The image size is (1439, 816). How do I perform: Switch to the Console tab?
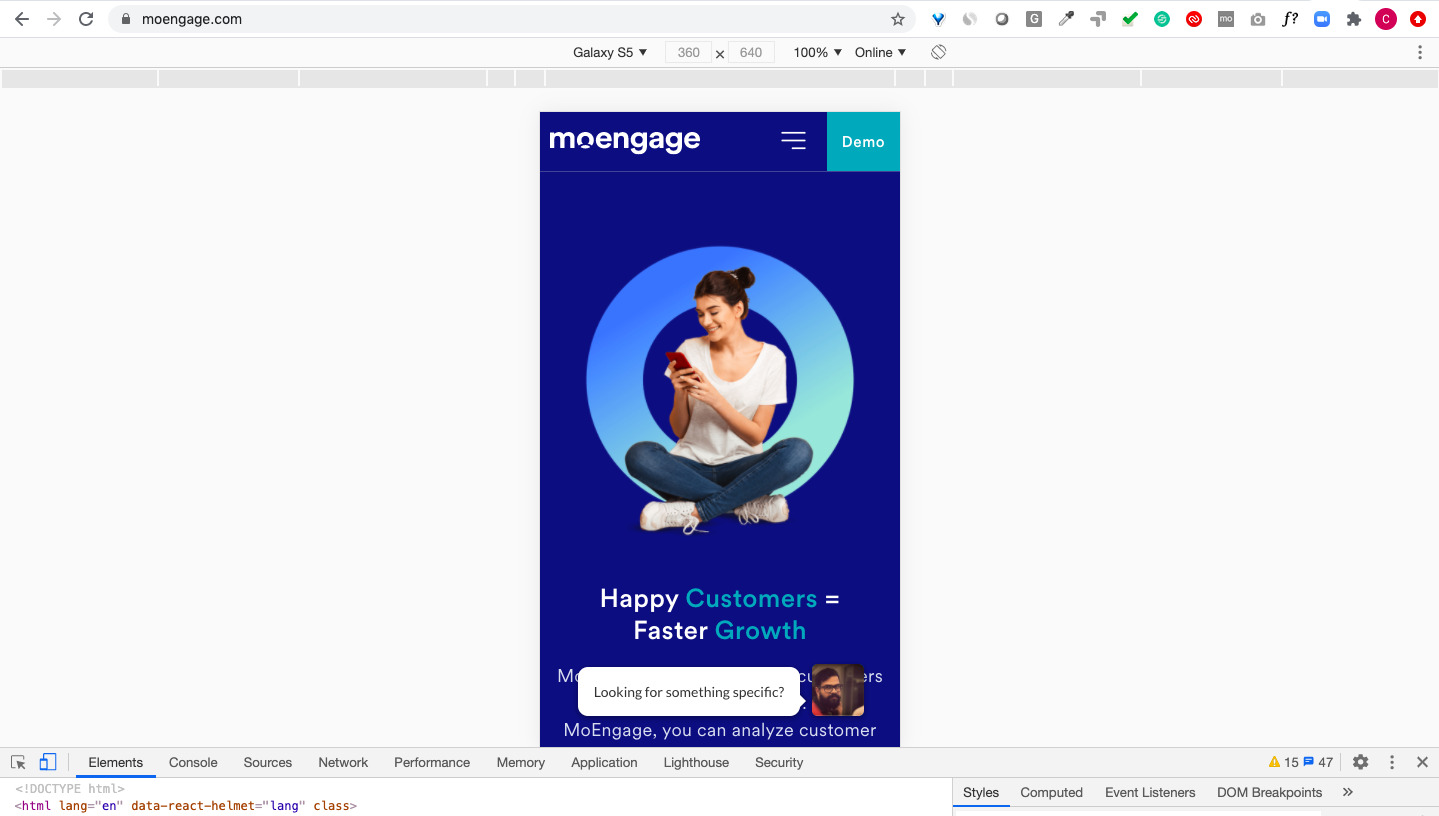(192, 762)
